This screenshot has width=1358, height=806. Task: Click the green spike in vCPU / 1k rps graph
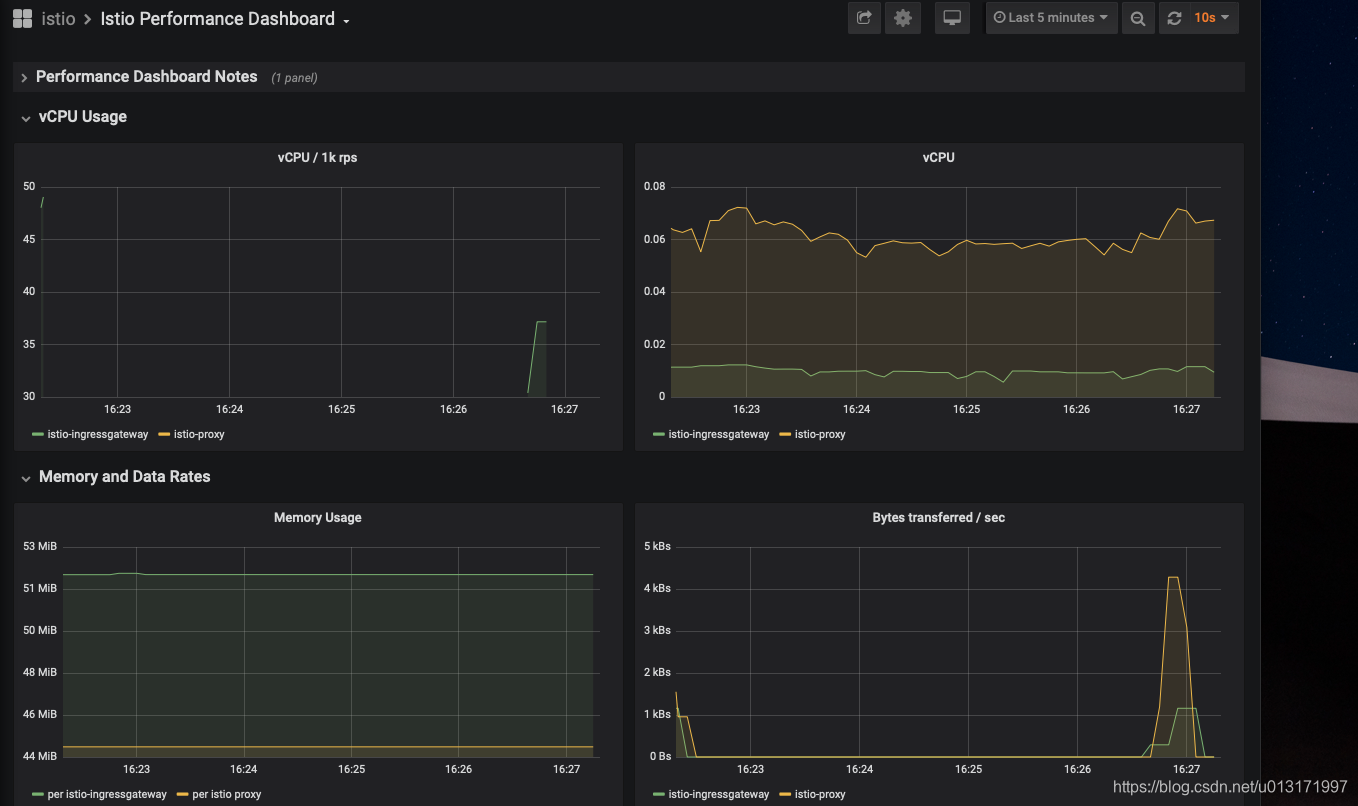tap(538, 357)
